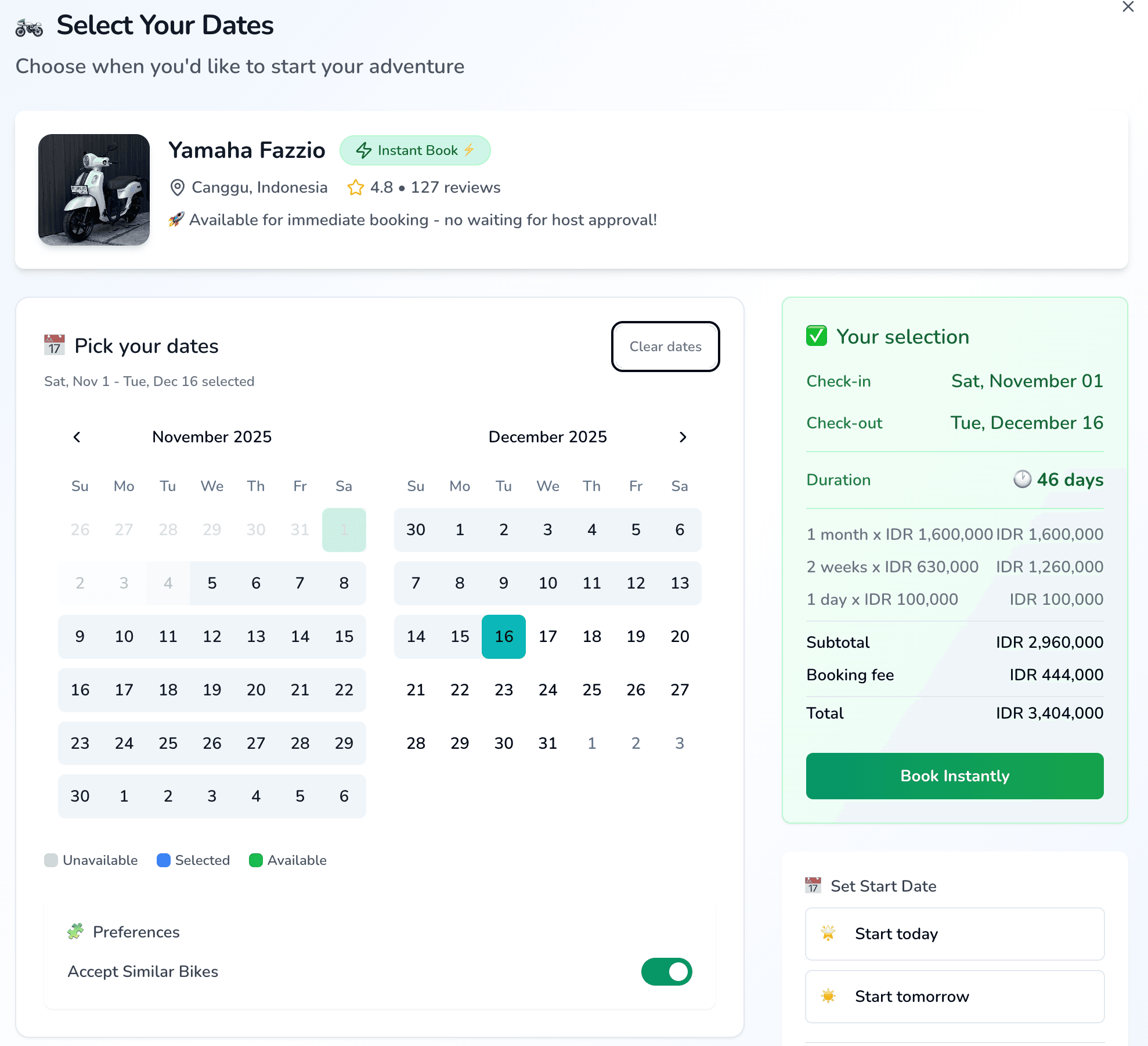Click the blue Selected legend swatch
The width and height of the screenshot is (1148, 1046).
tap(164, 860)
